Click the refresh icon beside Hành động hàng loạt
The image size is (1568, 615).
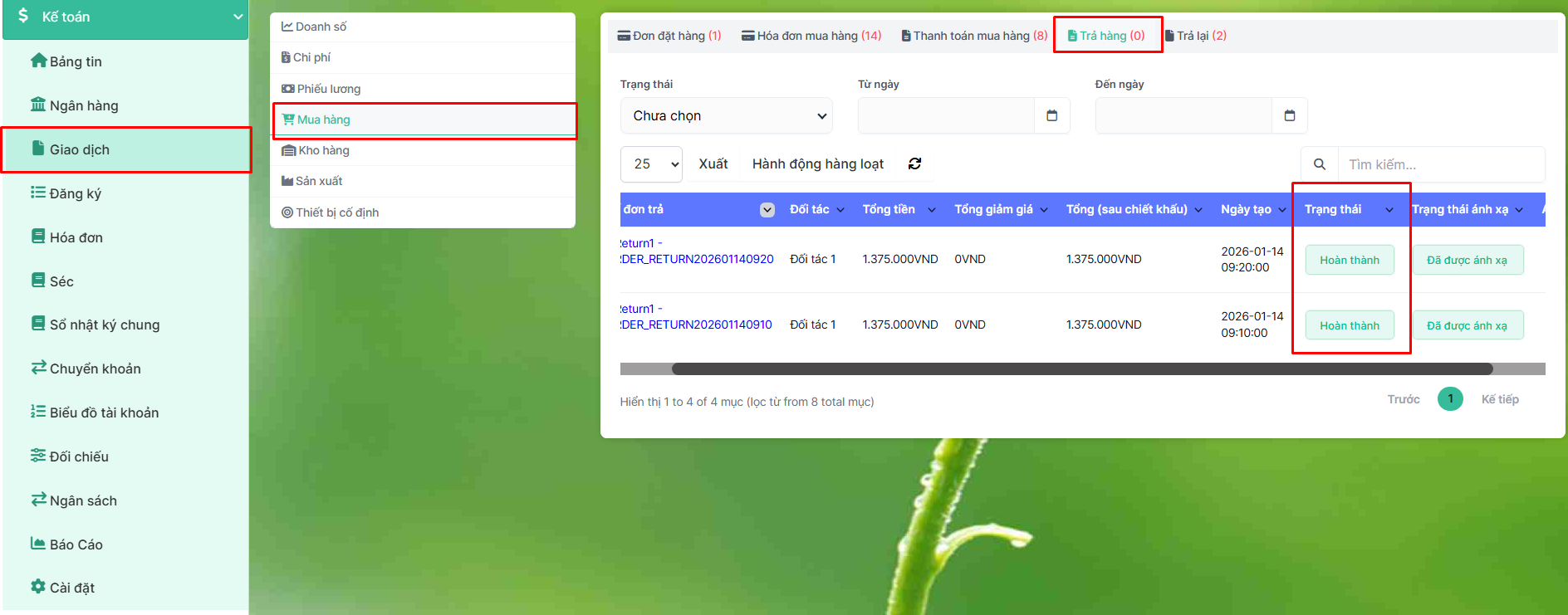coord(914,164)
